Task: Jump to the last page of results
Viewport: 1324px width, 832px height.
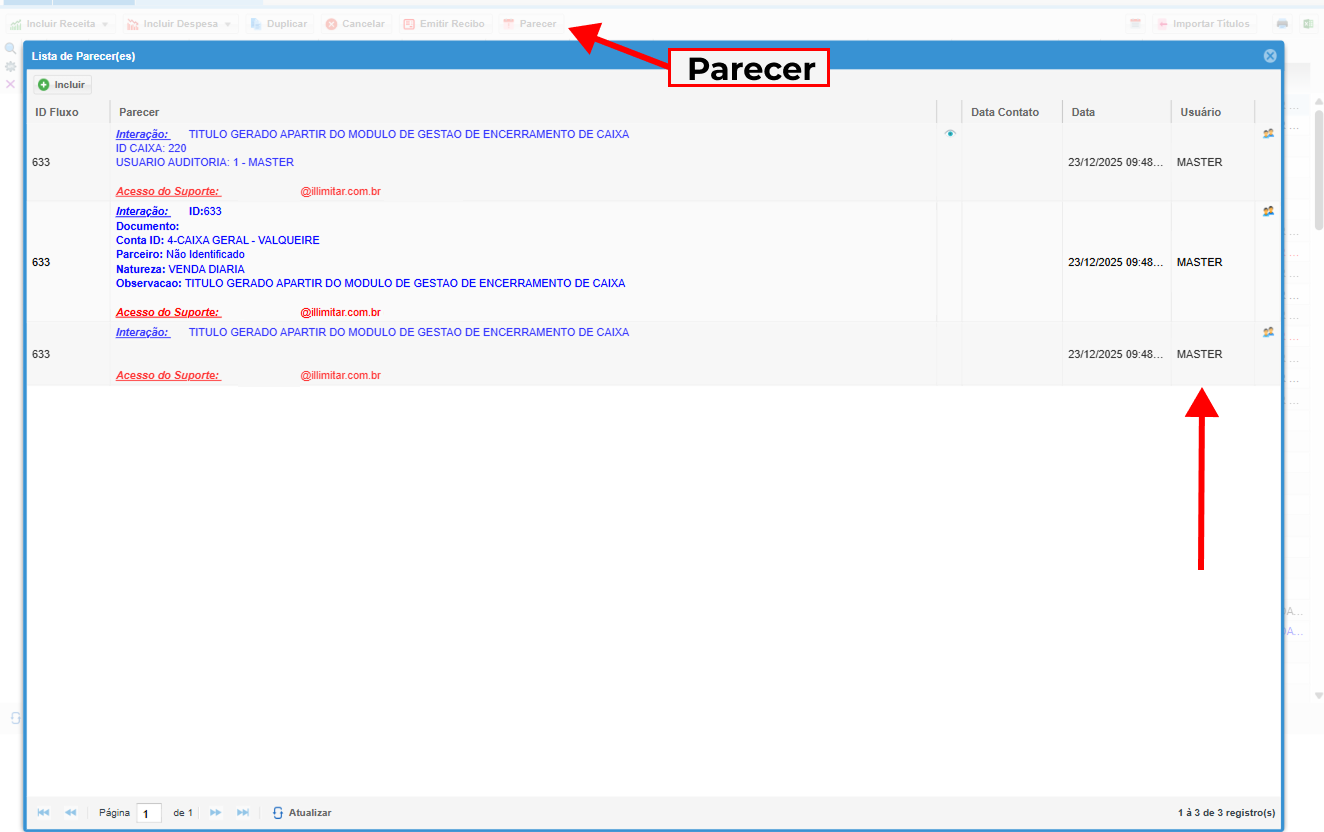Action: (243, 813)
